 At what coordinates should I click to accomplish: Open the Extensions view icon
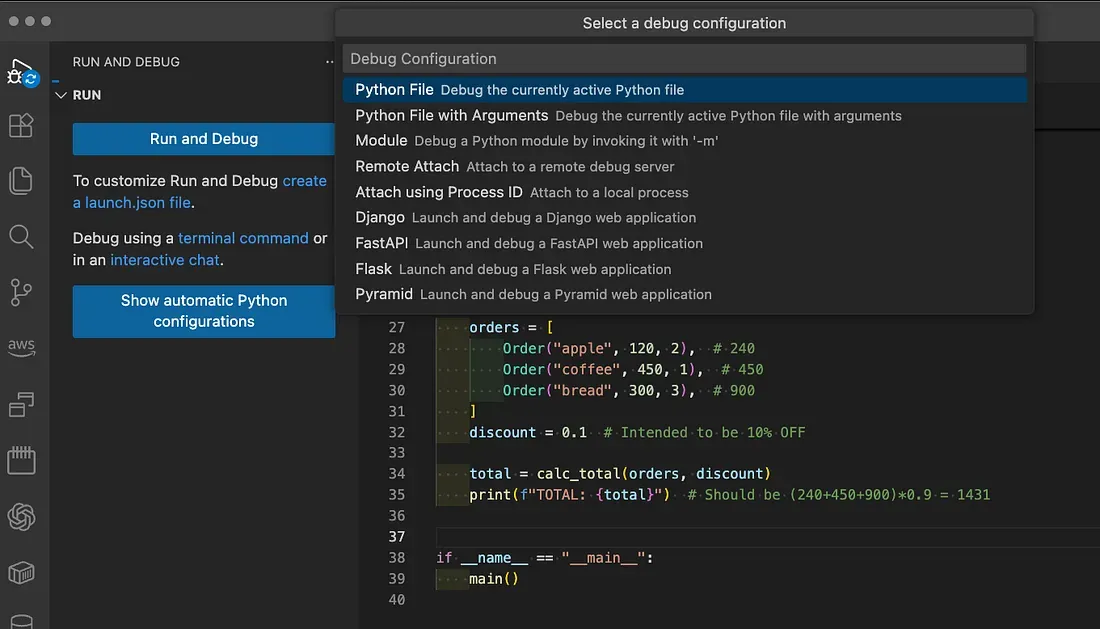(x=21, y=126)
